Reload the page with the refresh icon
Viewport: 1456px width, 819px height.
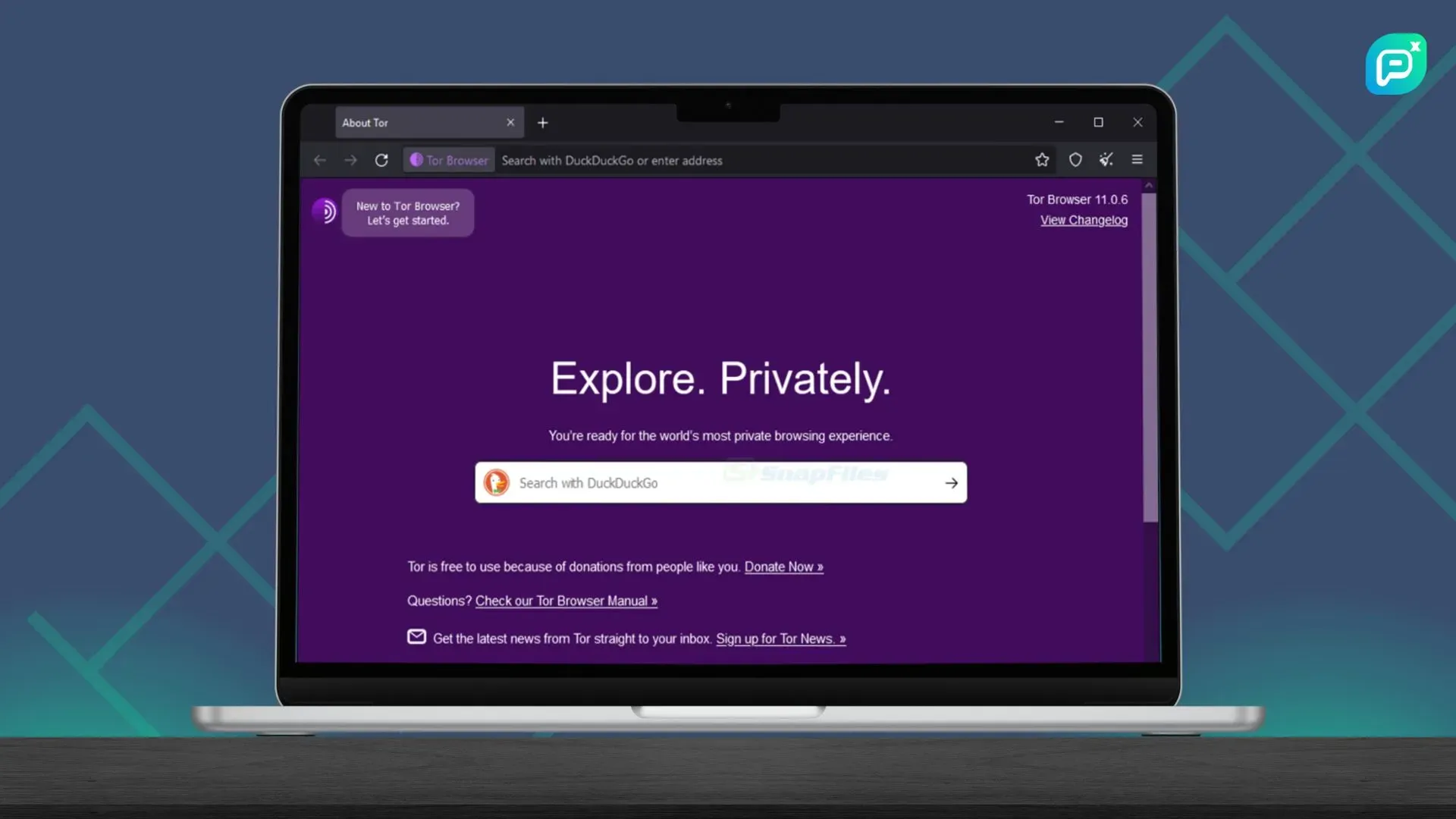[x=381, y=160]
